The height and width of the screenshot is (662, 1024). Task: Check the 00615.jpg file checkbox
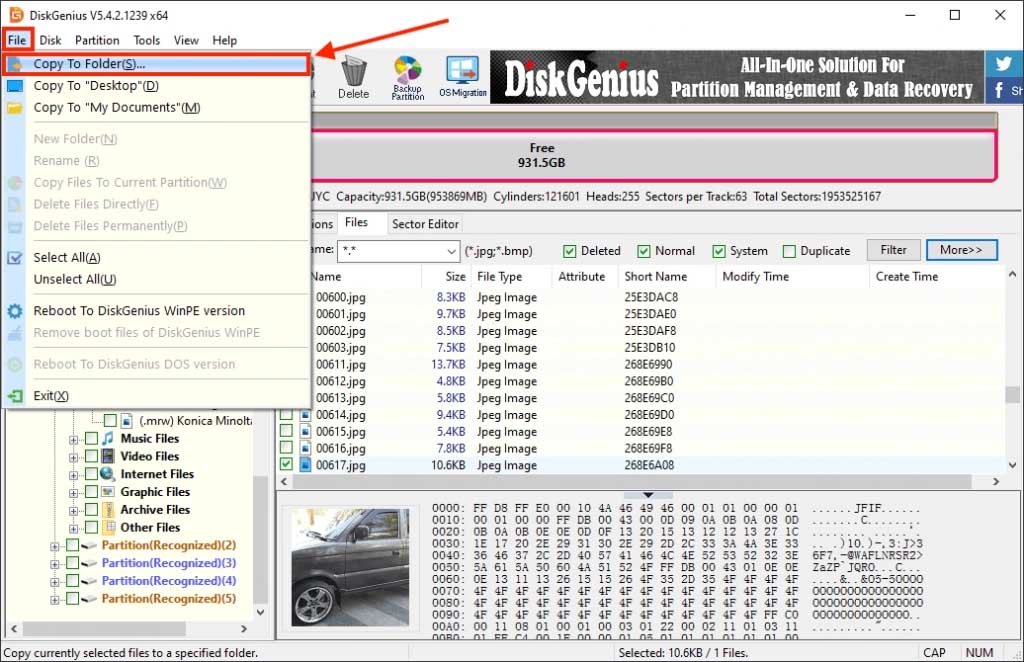(x=286, y=430)
